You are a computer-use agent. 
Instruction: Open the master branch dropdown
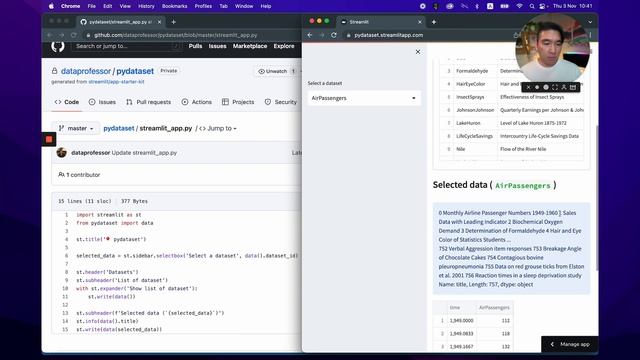pos(76,128)
